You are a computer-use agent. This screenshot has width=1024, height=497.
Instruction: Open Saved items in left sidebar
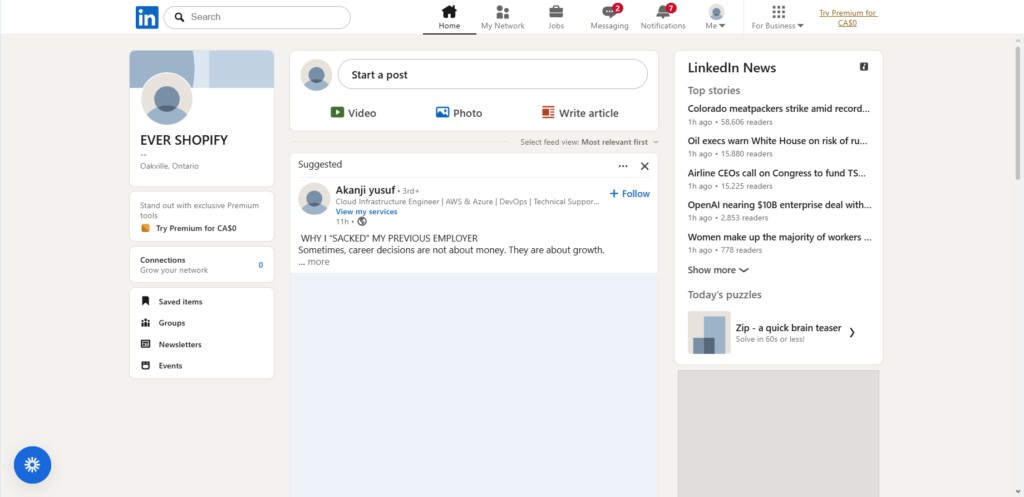pyautogui.click(x=180, y=301)
